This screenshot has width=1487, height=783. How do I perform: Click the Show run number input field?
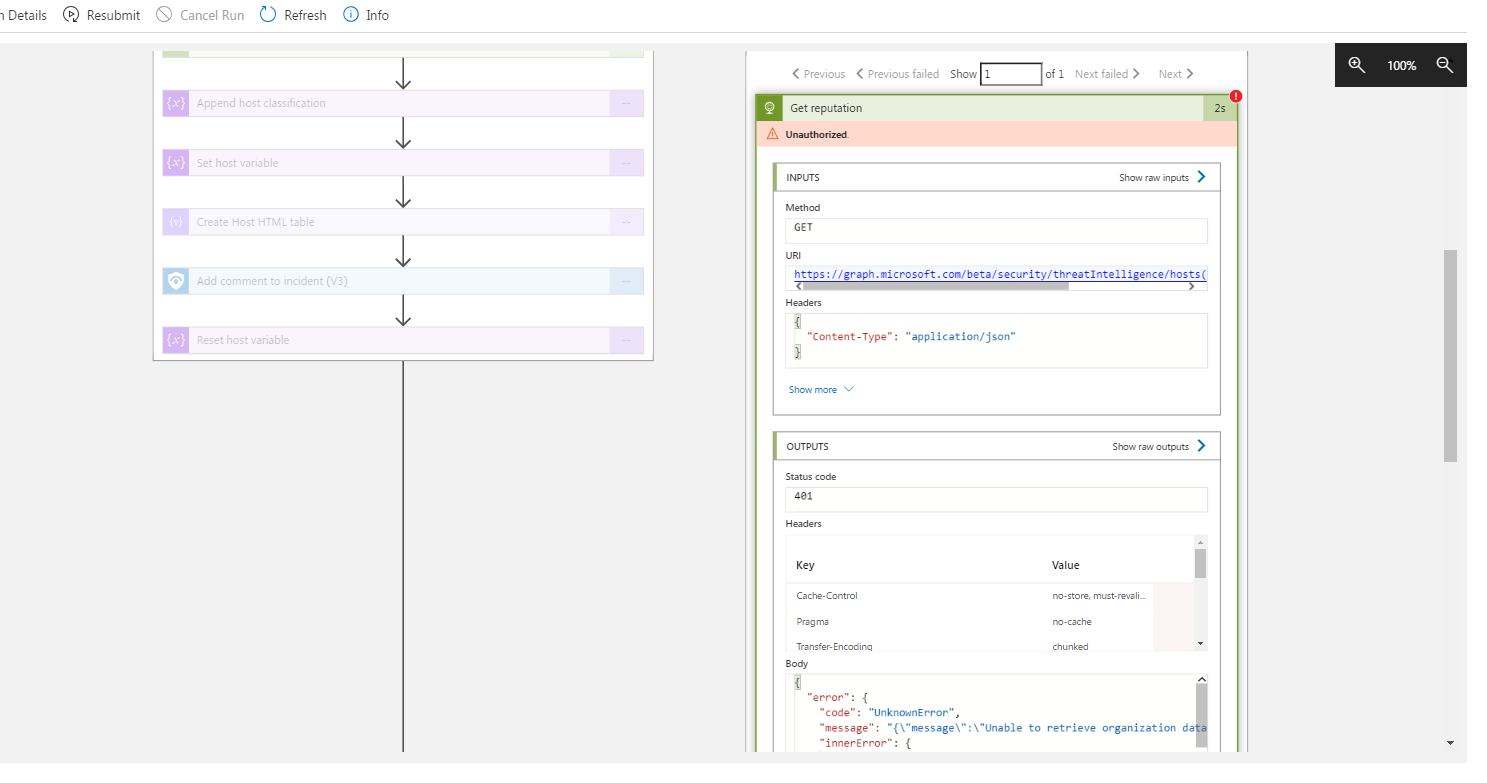click(x=1010, y=73)
